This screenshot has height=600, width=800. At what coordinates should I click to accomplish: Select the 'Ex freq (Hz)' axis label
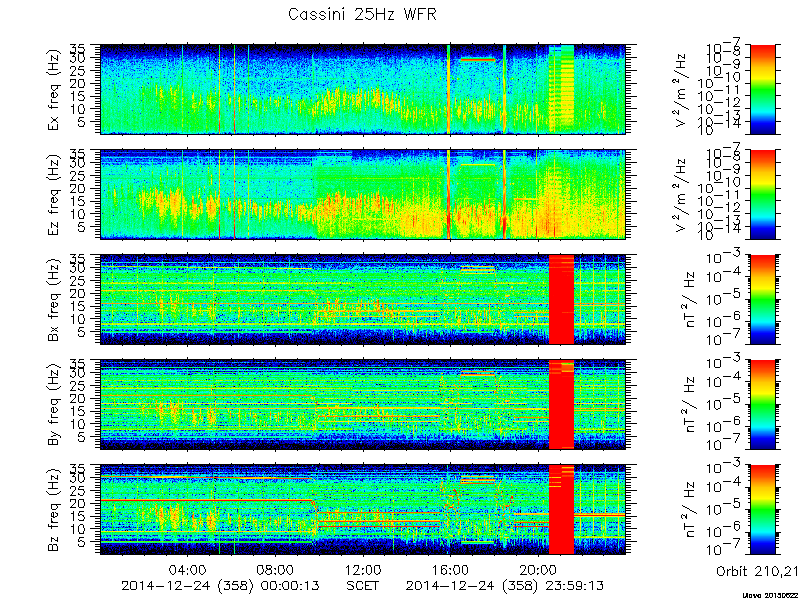(54, 90)
